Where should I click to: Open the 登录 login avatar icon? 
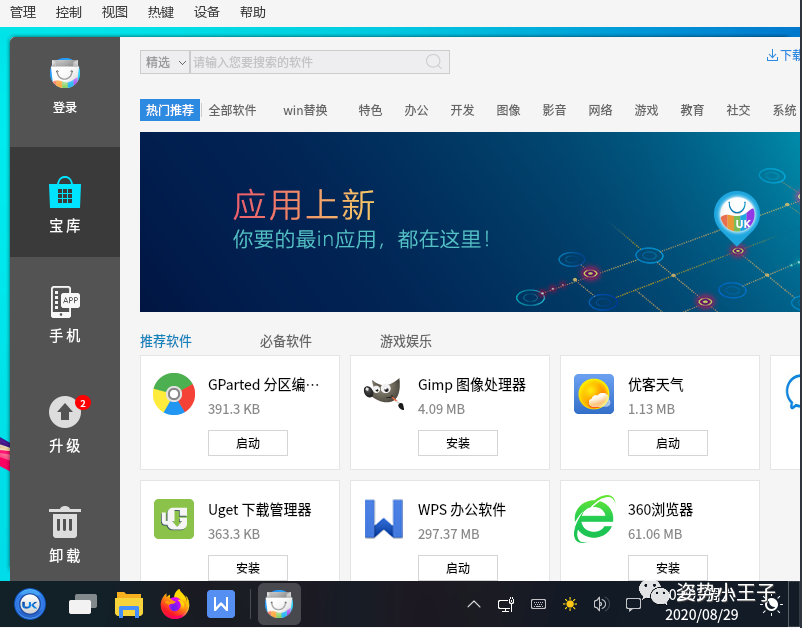(x=65, y=74)
